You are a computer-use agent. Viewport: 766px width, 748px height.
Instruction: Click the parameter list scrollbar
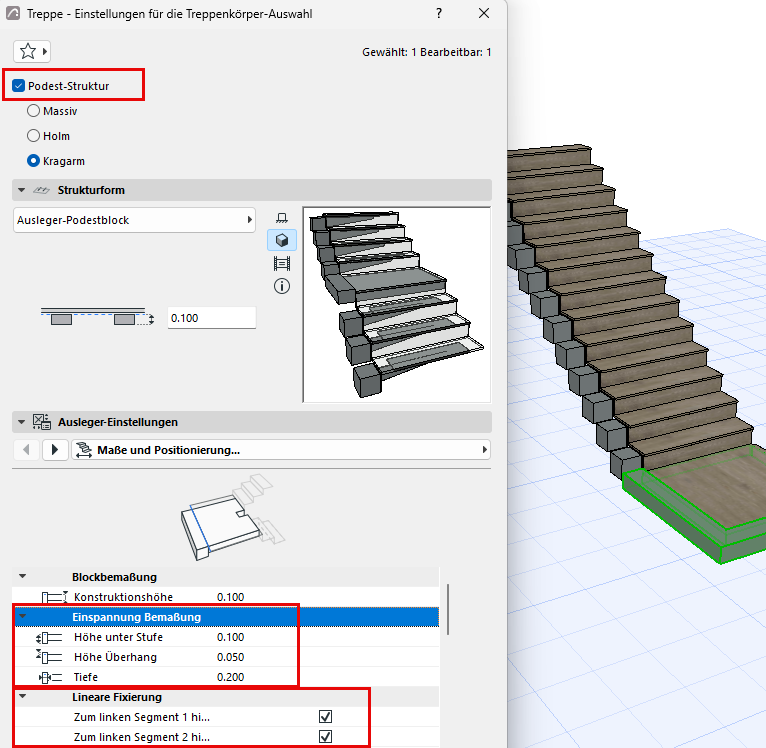click(448, 609)
